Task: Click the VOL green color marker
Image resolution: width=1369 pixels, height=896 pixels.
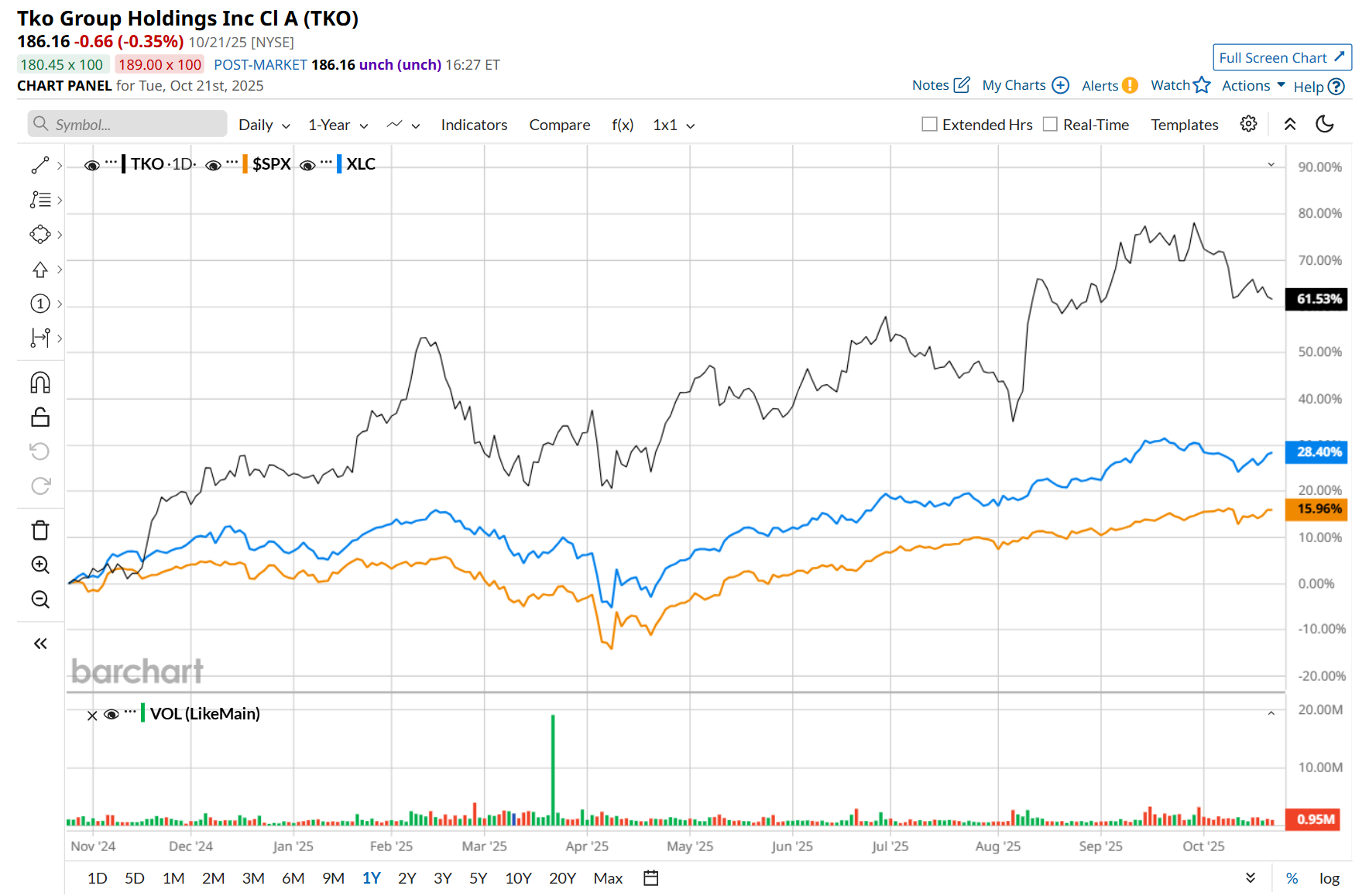Action: coord(143,713)
